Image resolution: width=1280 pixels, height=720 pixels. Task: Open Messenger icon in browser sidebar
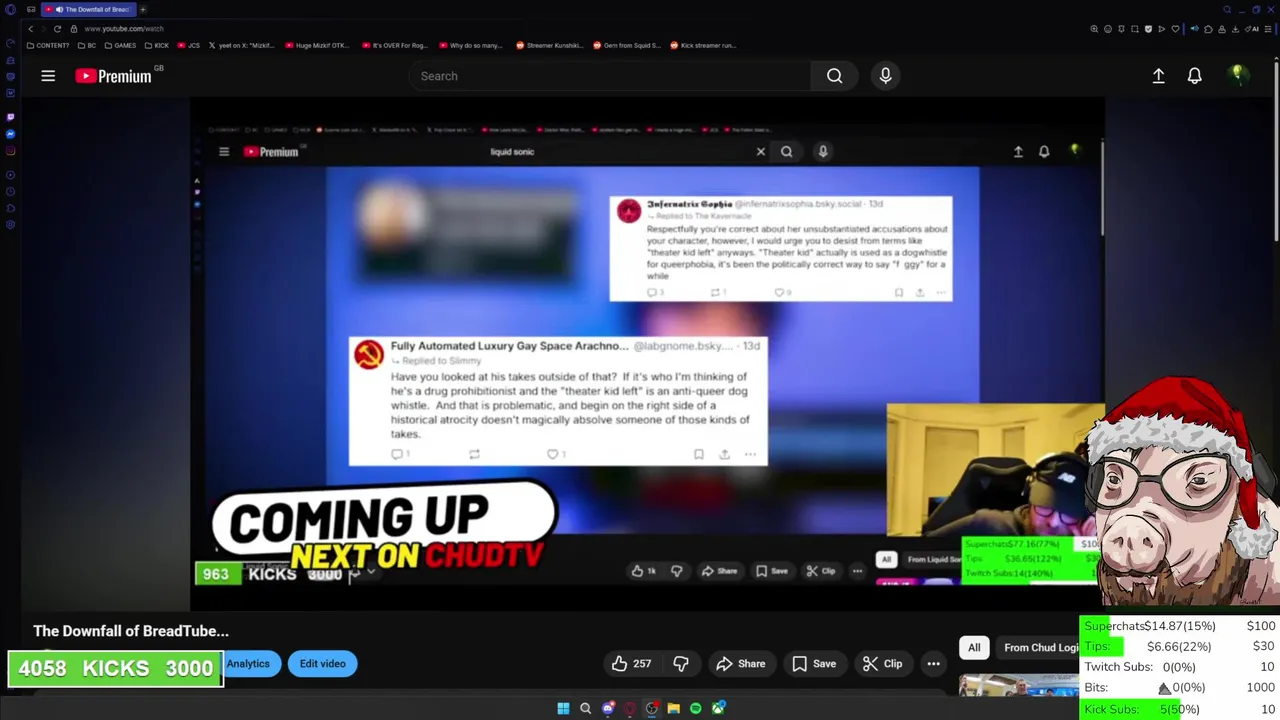11,134
